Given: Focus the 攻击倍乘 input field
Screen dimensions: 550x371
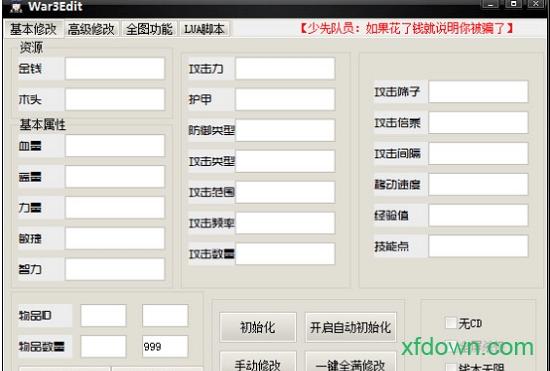Looking at the screenshot, I should click(478, 122).
